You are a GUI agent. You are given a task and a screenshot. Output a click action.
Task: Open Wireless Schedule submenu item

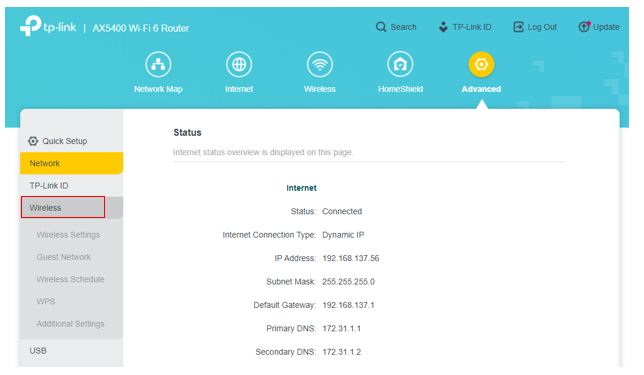coord(70,279)
